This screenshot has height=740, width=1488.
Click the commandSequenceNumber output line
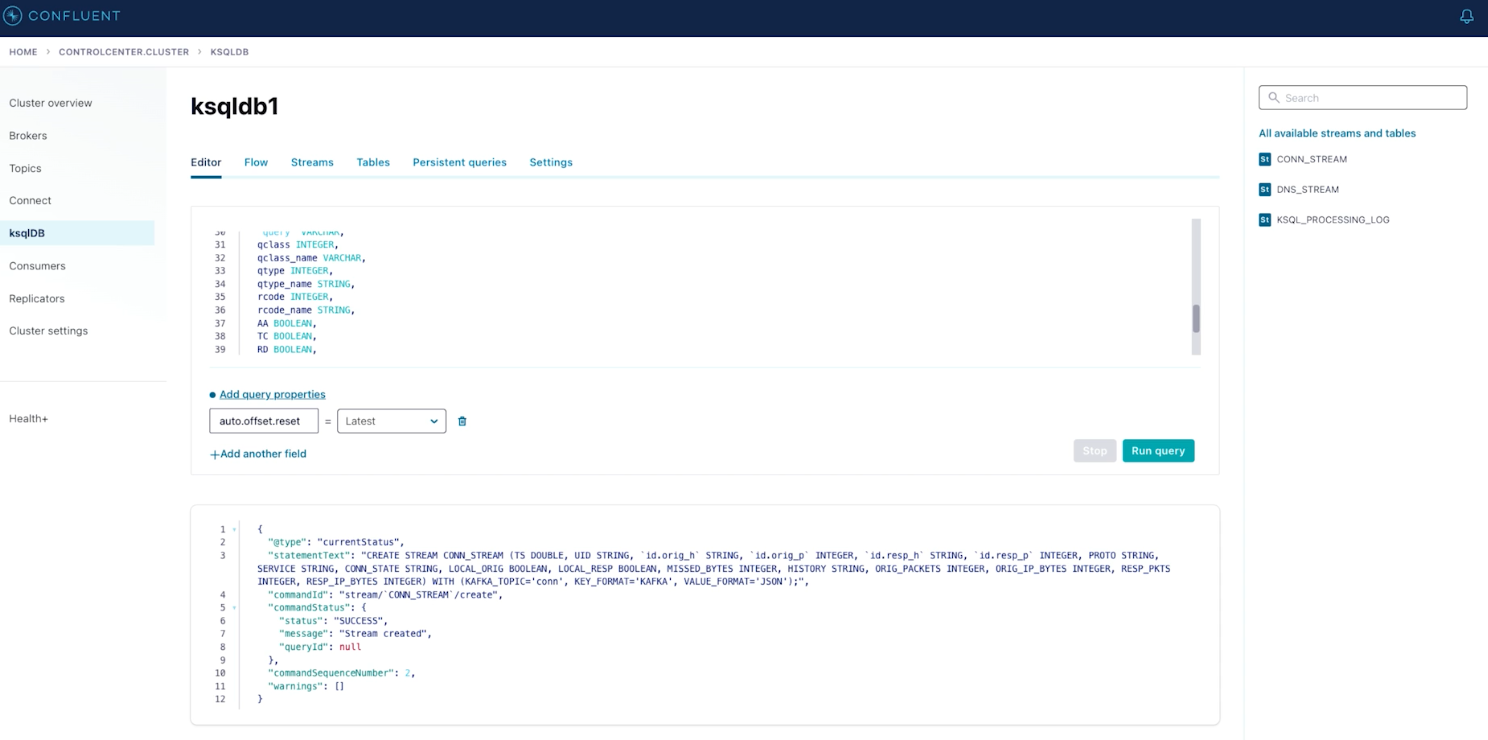click(341, 673)
